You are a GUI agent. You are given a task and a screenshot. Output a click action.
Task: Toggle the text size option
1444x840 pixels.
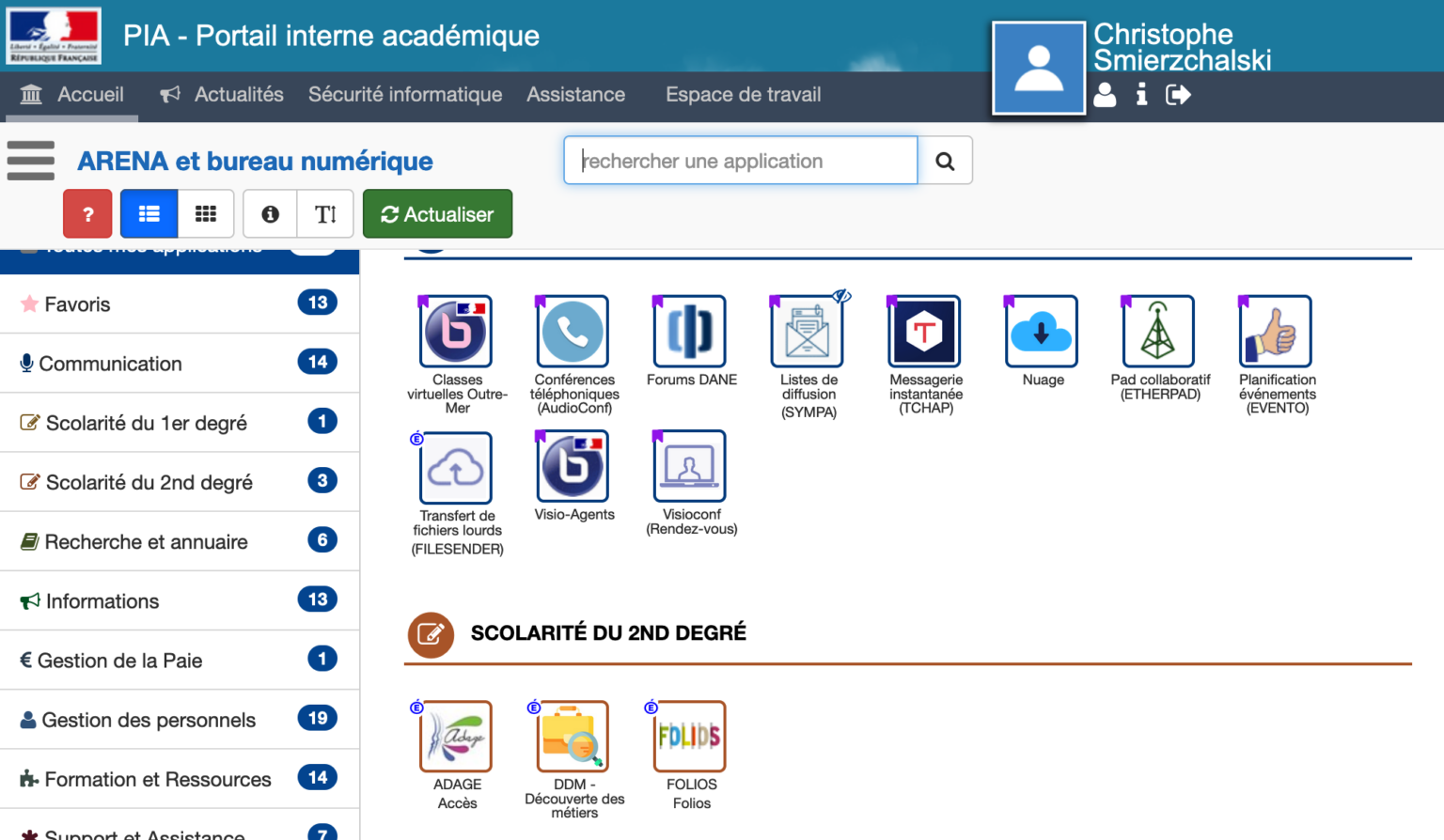click(325, 214)
